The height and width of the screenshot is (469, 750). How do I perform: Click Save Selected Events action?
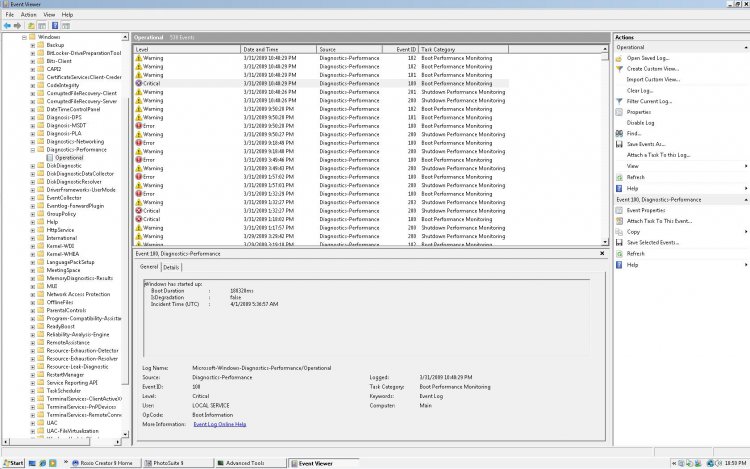(652, 242)
